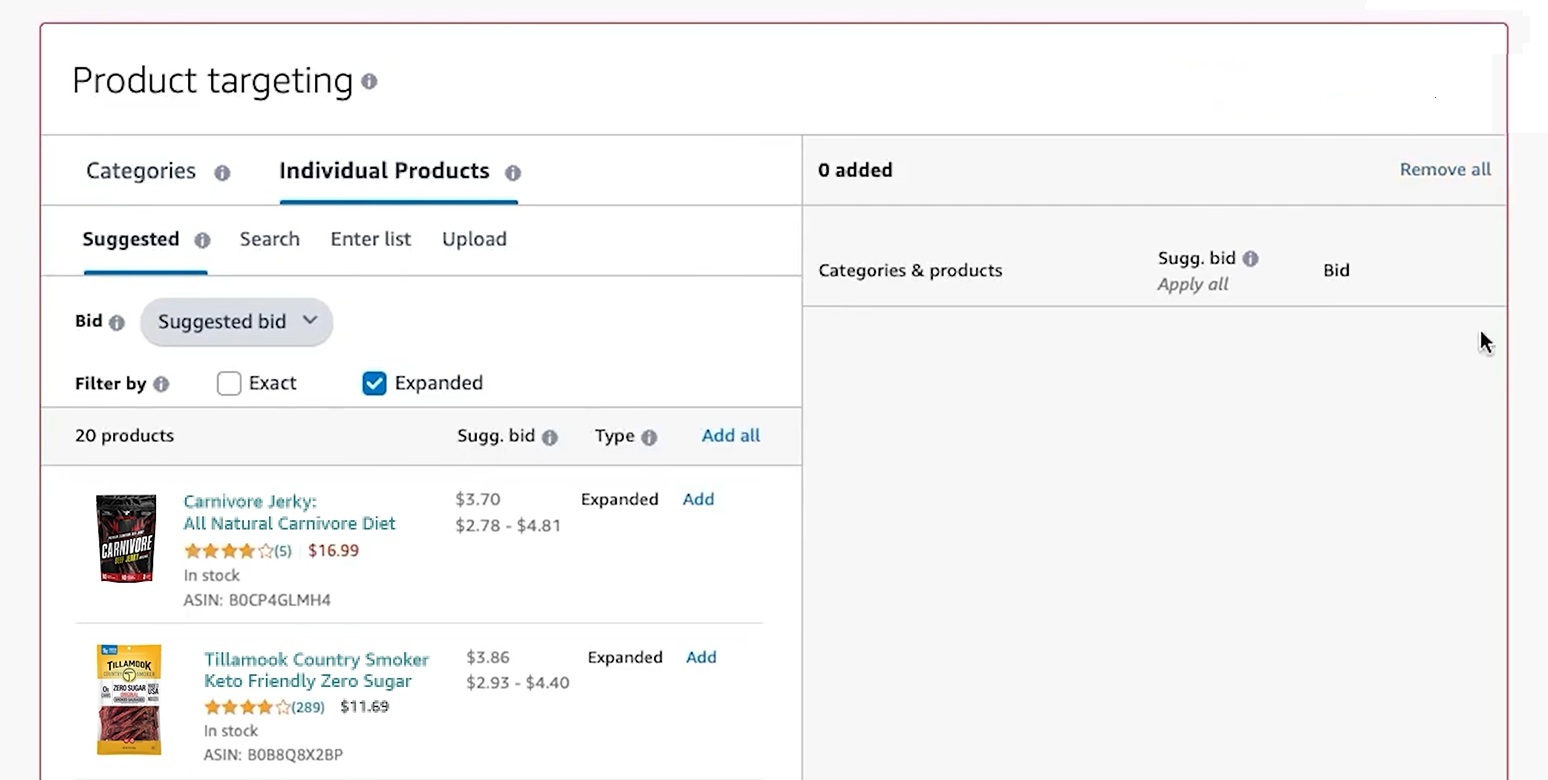Screen dimensions: 1548x780
Task: Click info icon beside Categories tab
Action: point(222,173)
